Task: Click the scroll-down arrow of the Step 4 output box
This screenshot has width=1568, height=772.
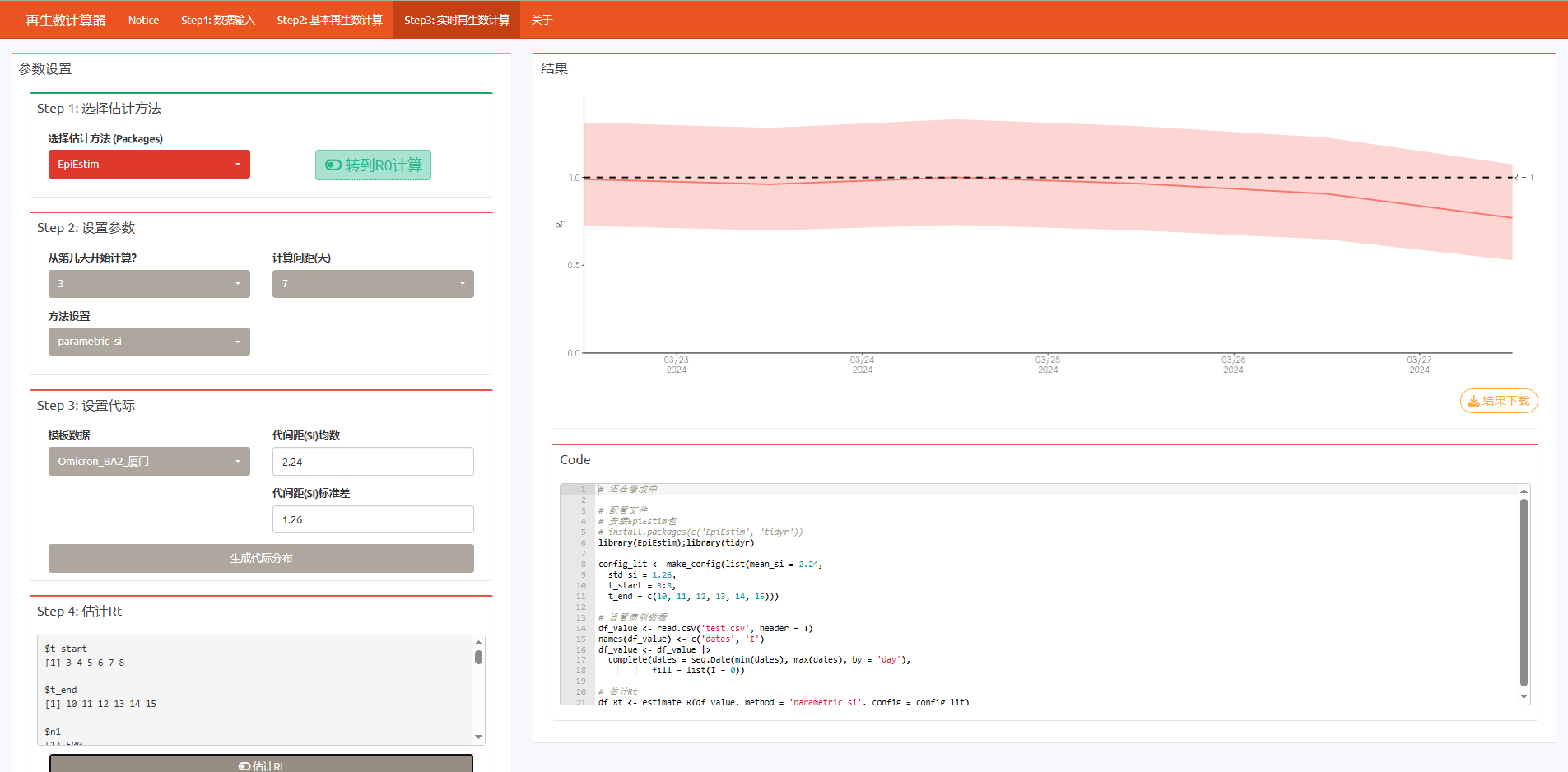Action: (x=478, y=737)
